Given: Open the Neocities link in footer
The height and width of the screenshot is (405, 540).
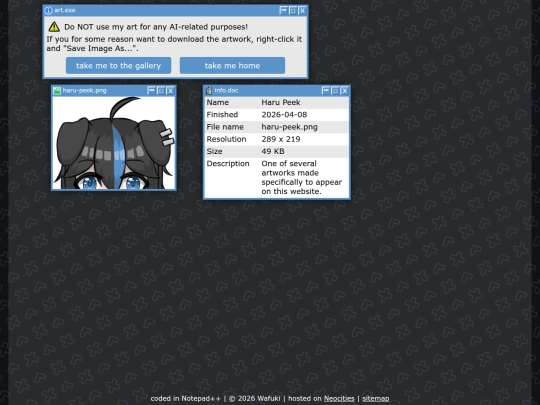Looking at the screenshot, I should (x=339, y=398).
